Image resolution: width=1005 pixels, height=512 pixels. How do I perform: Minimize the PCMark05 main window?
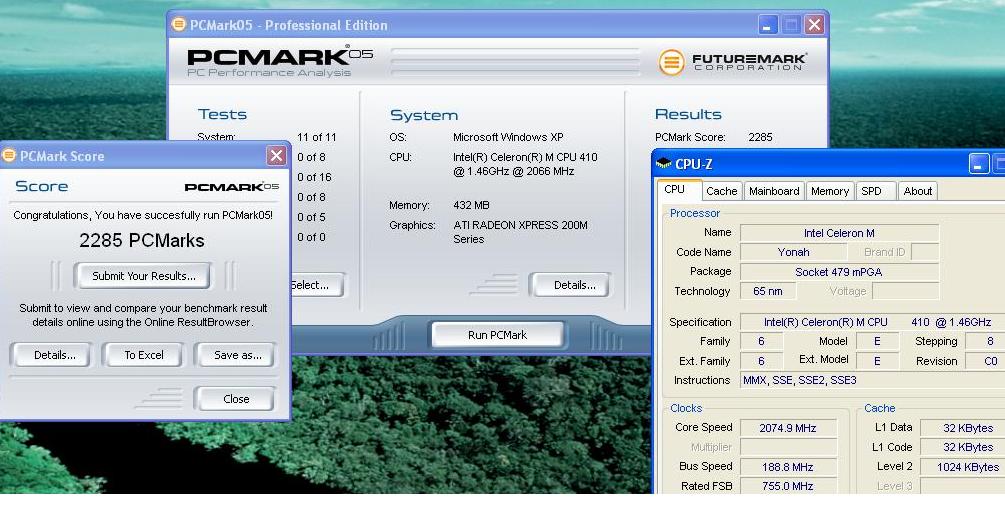point(768,25)
